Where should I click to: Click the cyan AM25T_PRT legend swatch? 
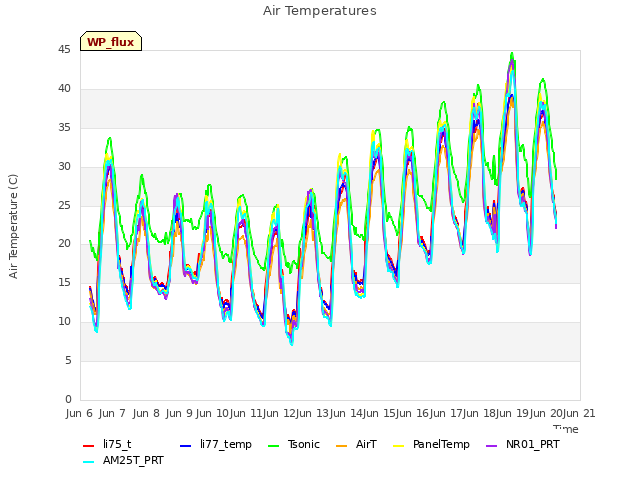(x=89, y=462)
